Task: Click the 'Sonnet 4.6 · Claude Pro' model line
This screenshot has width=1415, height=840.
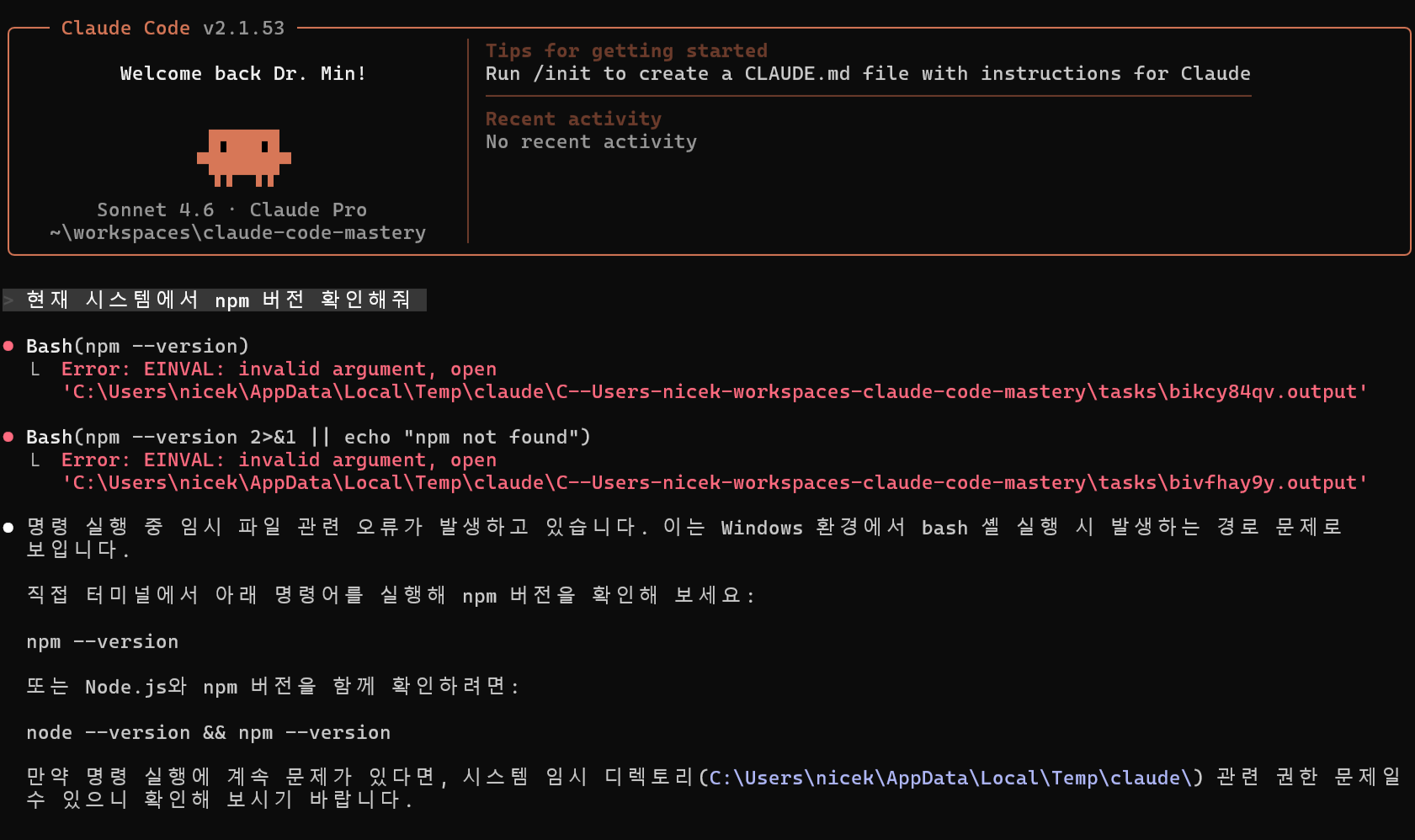Action: coord(232,210)
